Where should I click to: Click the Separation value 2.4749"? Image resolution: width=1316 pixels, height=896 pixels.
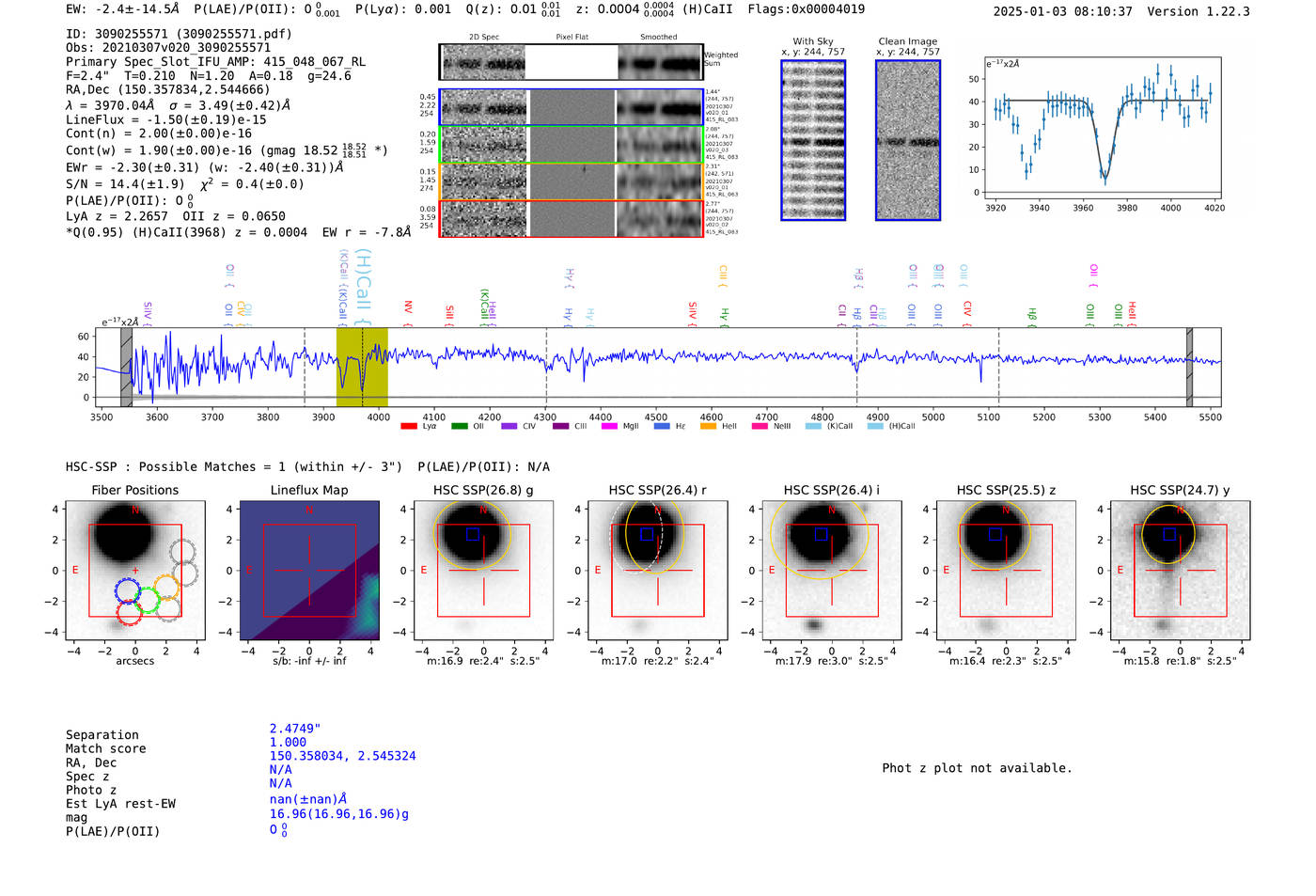(x=295, y=729)
